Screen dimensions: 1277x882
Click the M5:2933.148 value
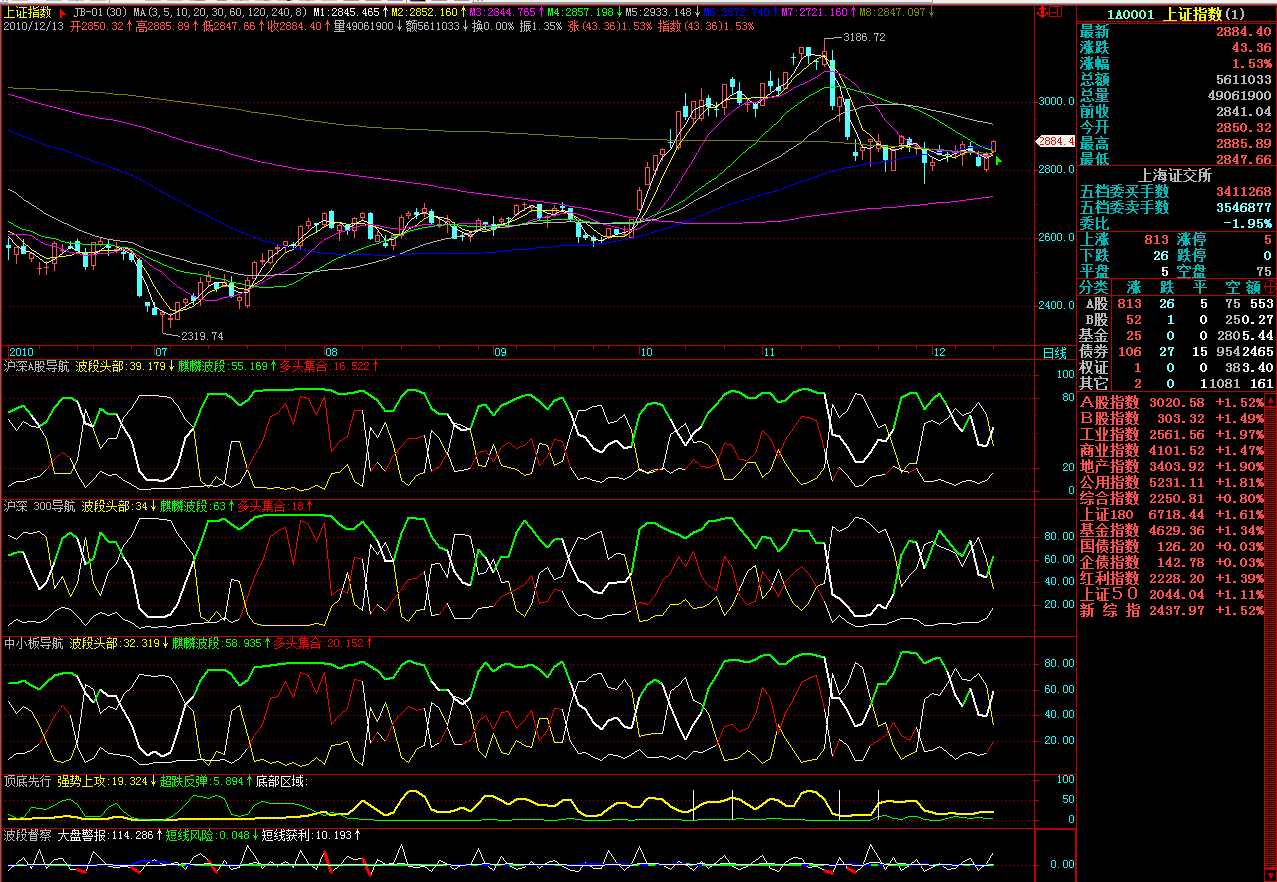658,12
